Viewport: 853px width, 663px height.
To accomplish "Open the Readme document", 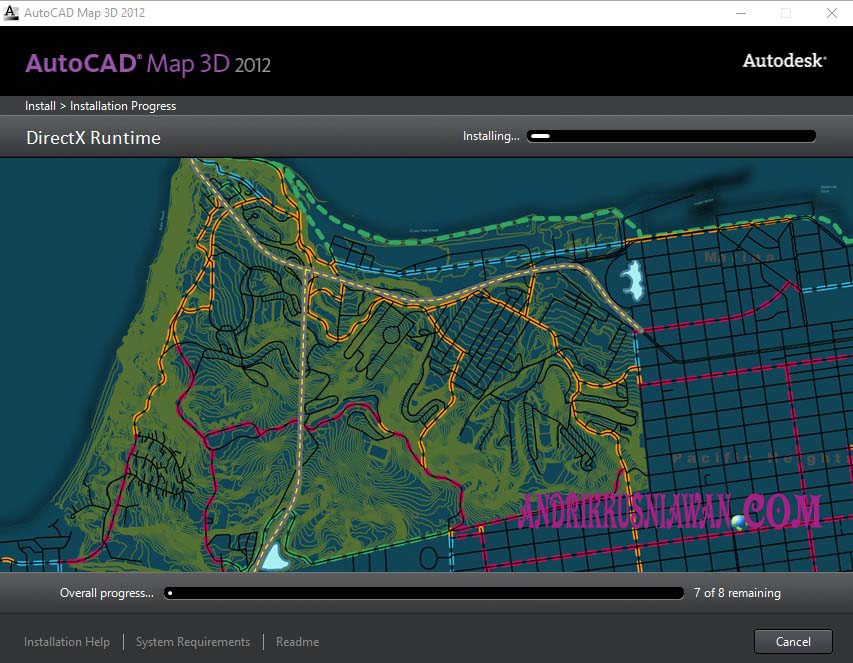I will coord(297,641).
